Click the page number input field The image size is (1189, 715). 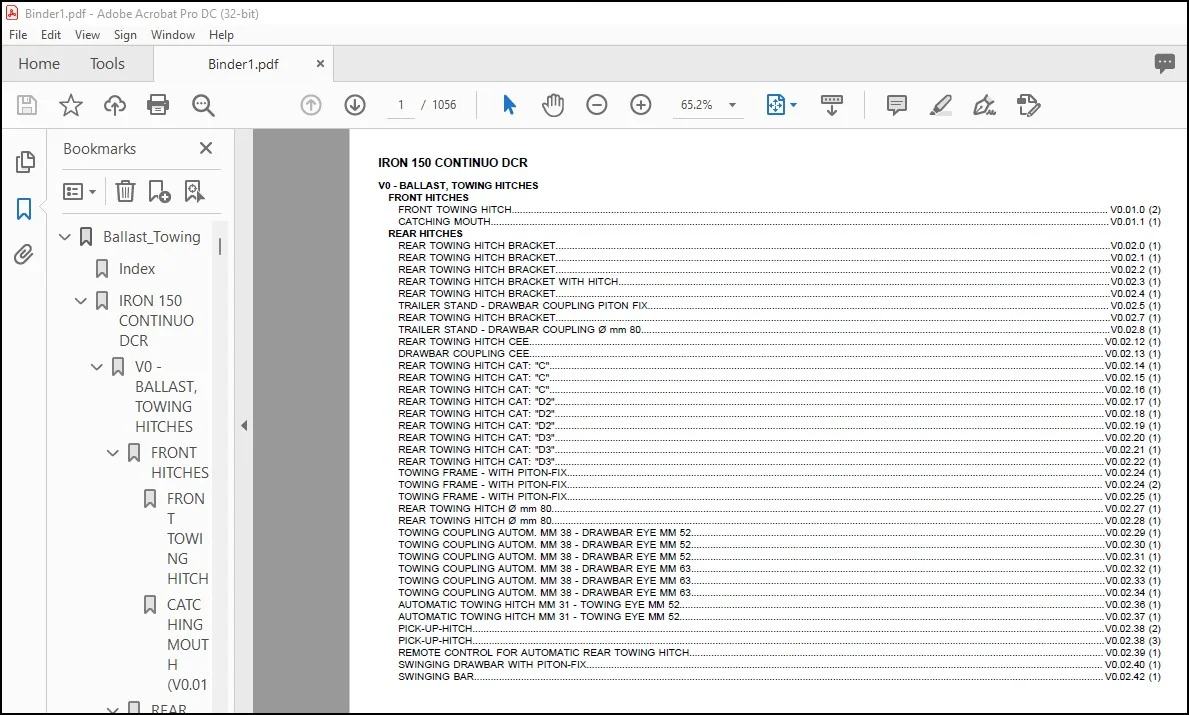point(401,105)
